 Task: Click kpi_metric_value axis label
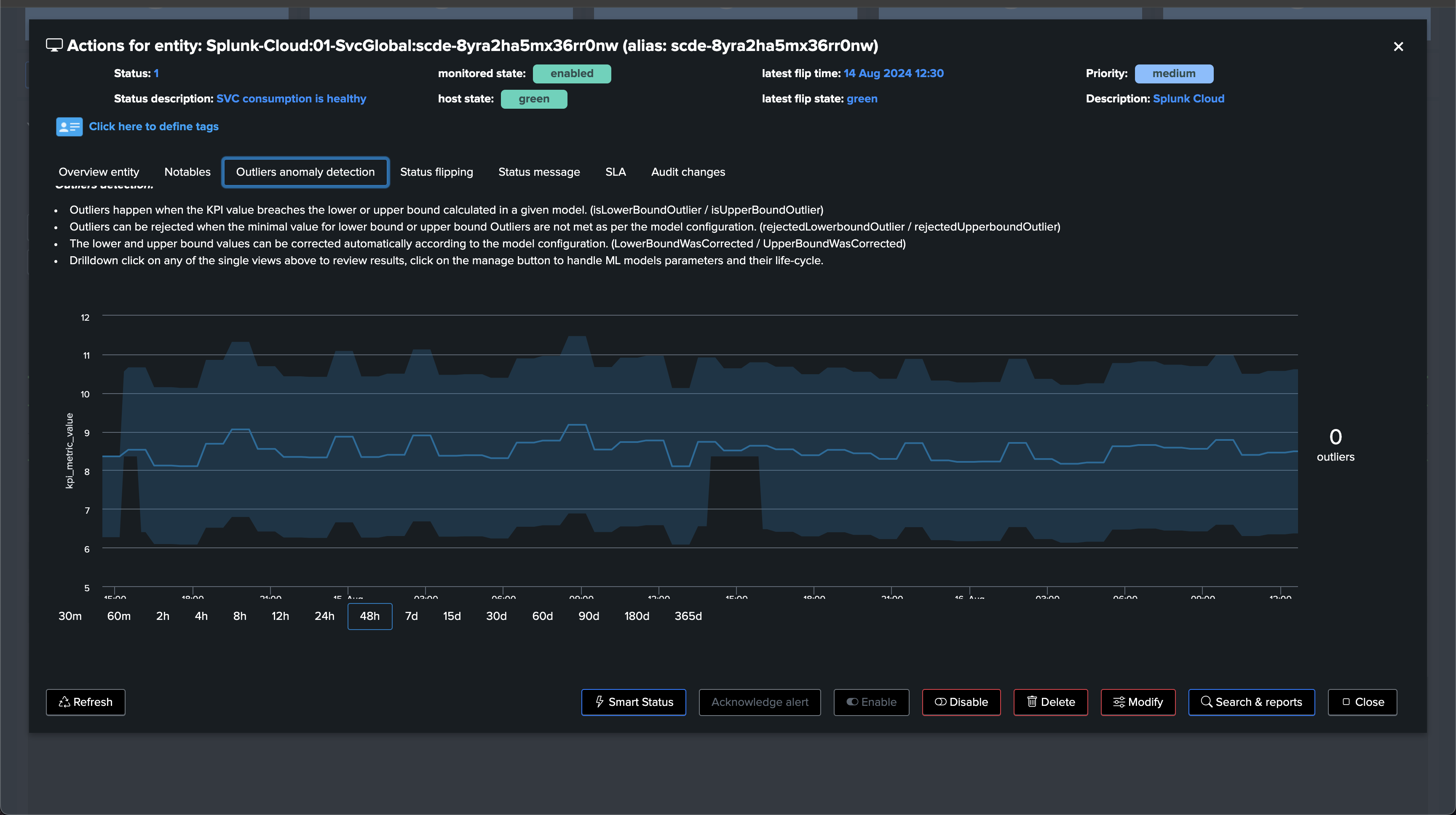coord(70,450)
